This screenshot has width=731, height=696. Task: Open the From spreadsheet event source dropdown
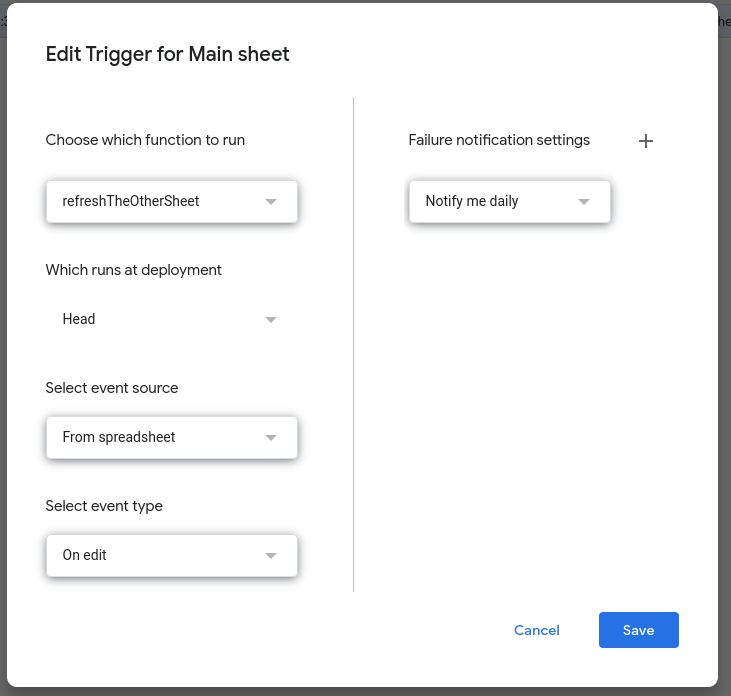pyautogui.click(x=172, y=437)
